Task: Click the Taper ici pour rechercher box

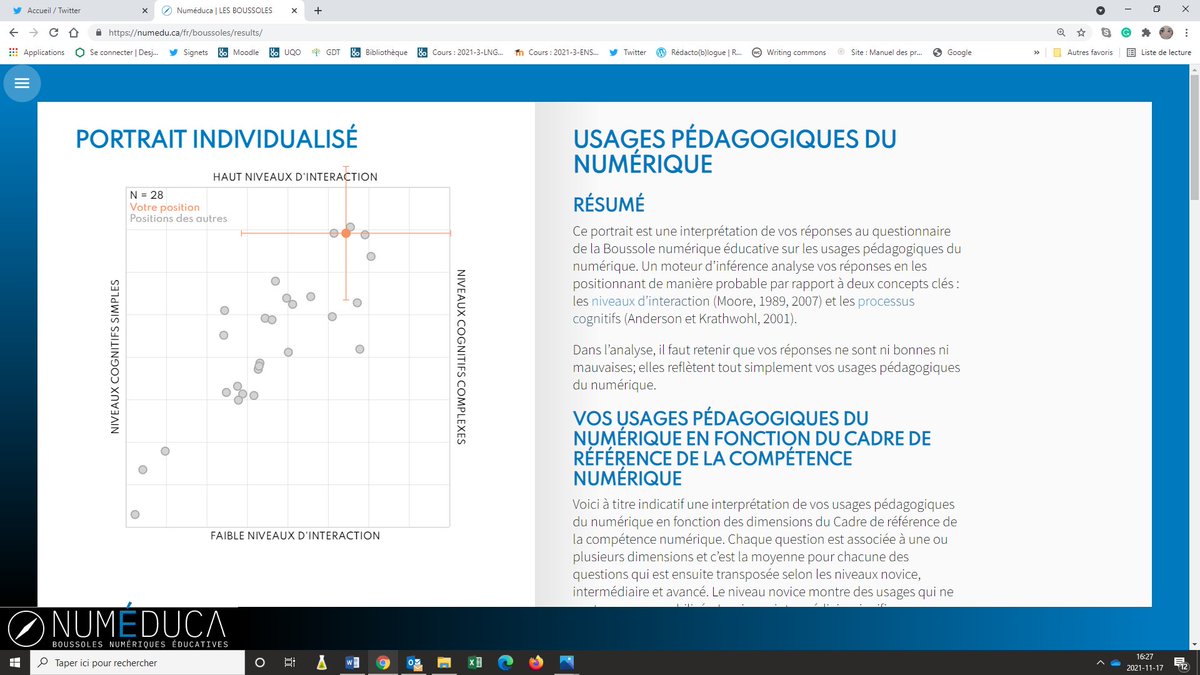Action: pyautogui.click(x=138, y=662)
